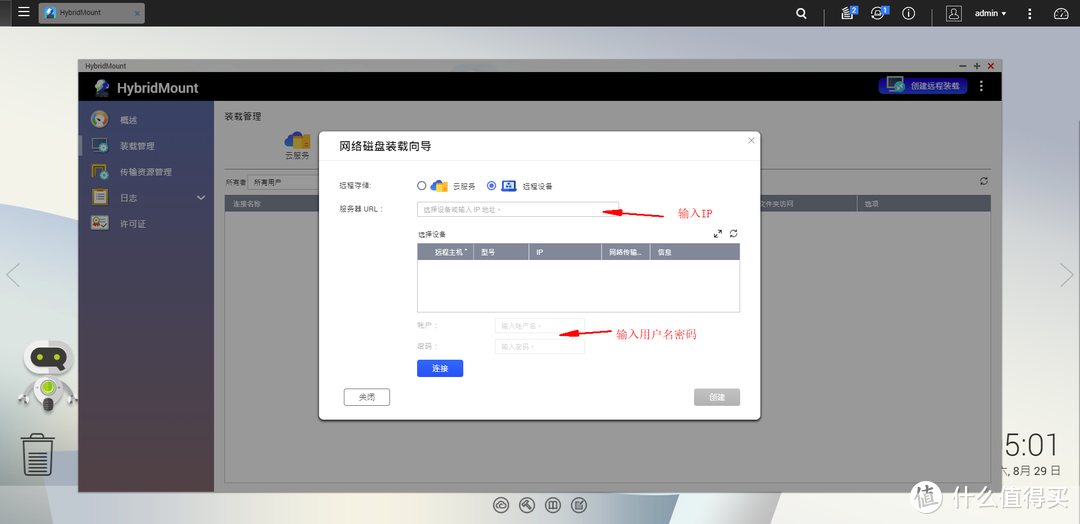1080x524 pixels.
Task: Open the top bar more options dots
Action: pyautogui.click(x=1030, y=13)
